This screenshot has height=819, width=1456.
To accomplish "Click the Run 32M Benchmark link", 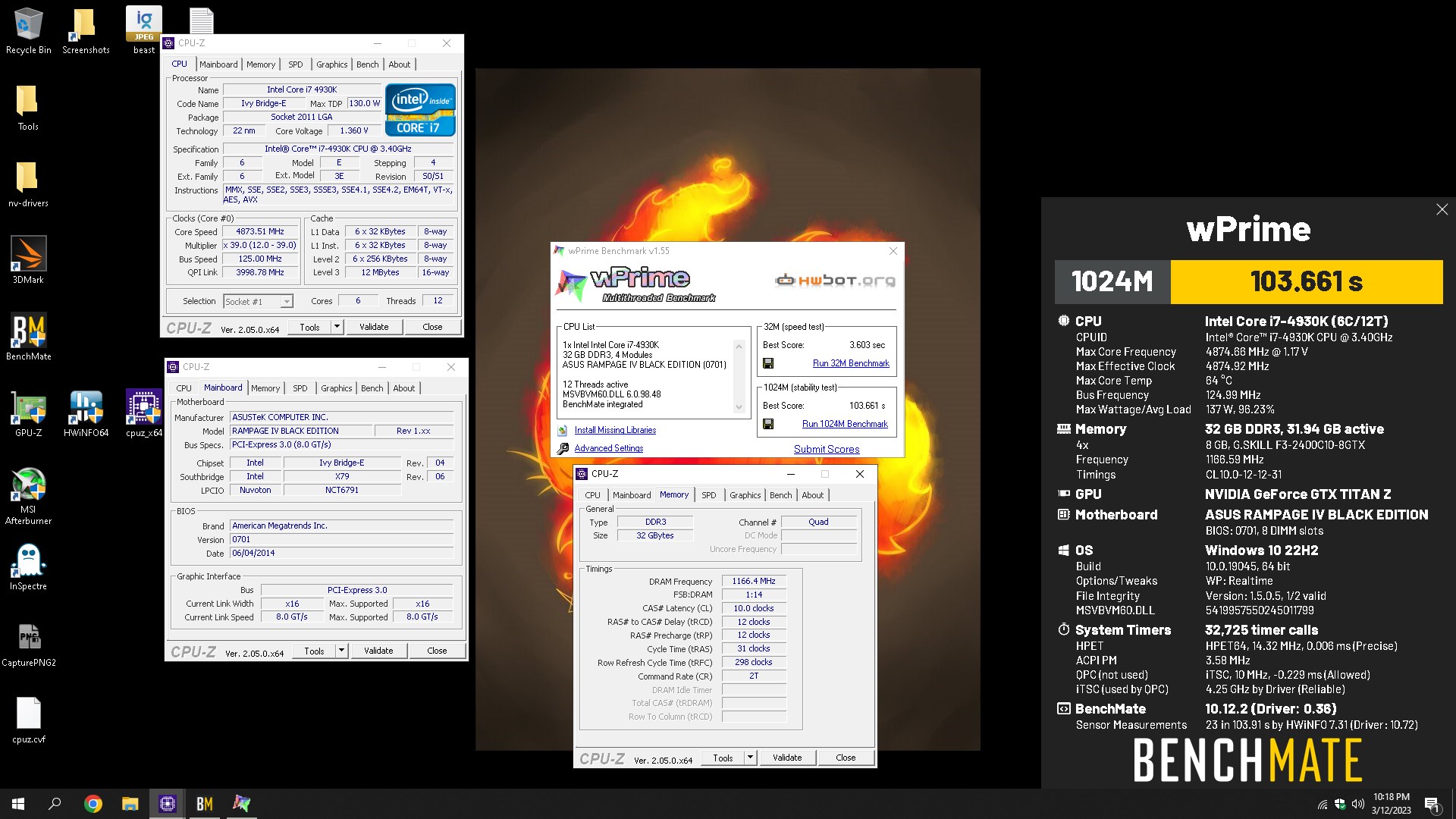I will coord(851,363).
